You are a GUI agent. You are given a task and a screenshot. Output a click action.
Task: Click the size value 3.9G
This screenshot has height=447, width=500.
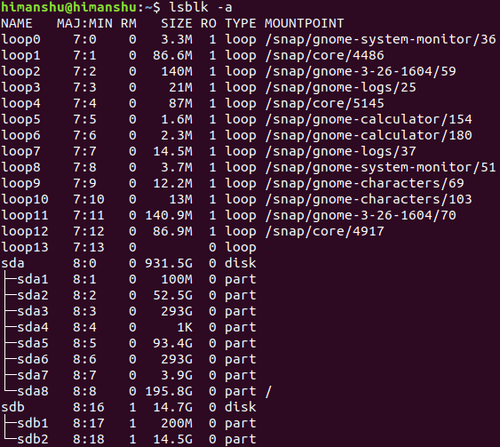click(177, 375)
